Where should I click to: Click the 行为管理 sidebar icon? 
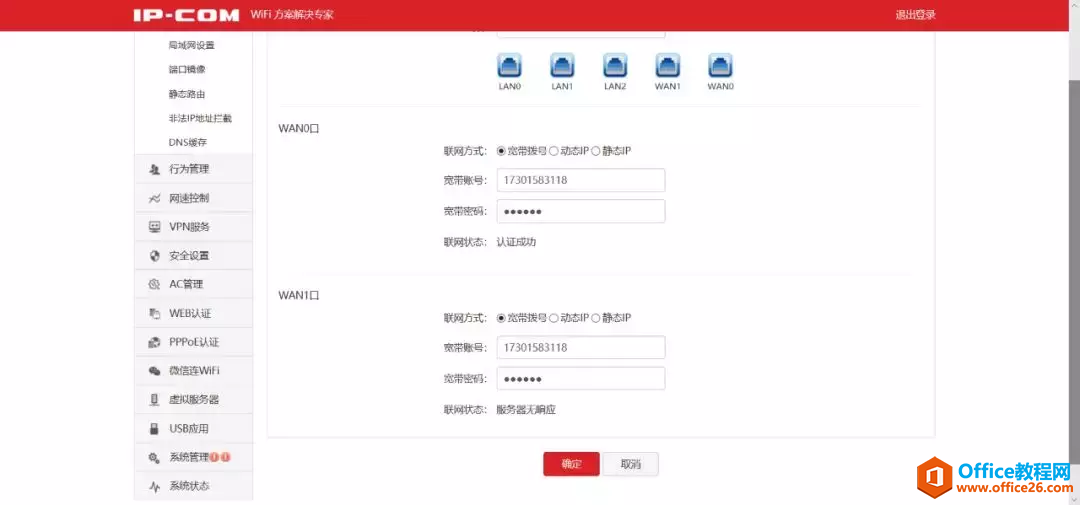tap(154, 169)
